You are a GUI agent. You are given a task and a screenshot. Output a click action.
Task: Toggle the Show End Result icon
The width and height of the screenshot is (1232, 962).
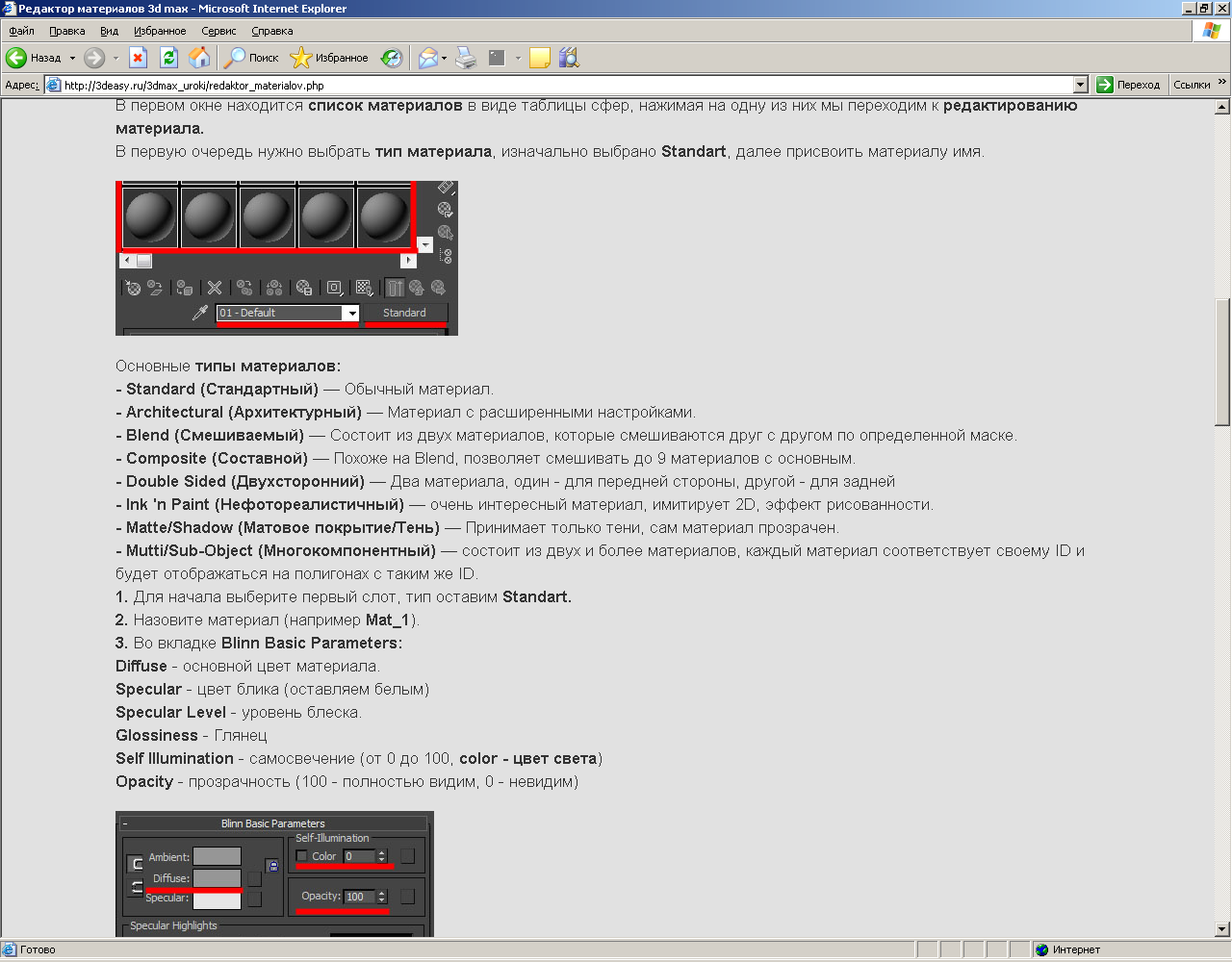396,288
